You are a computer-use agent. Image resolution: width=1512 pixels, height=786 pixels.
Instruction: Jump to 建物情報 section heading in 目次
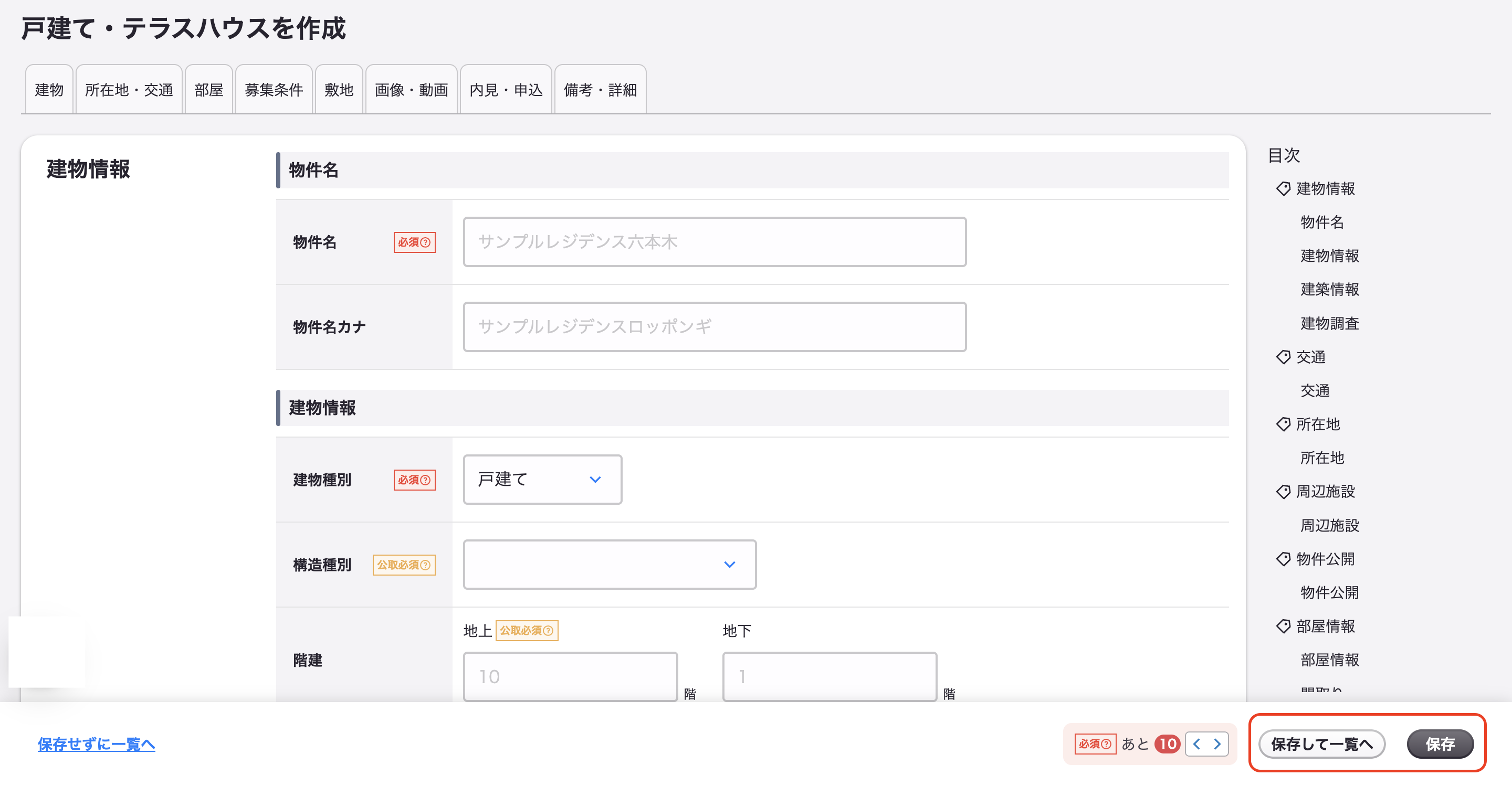[1325, 188]
